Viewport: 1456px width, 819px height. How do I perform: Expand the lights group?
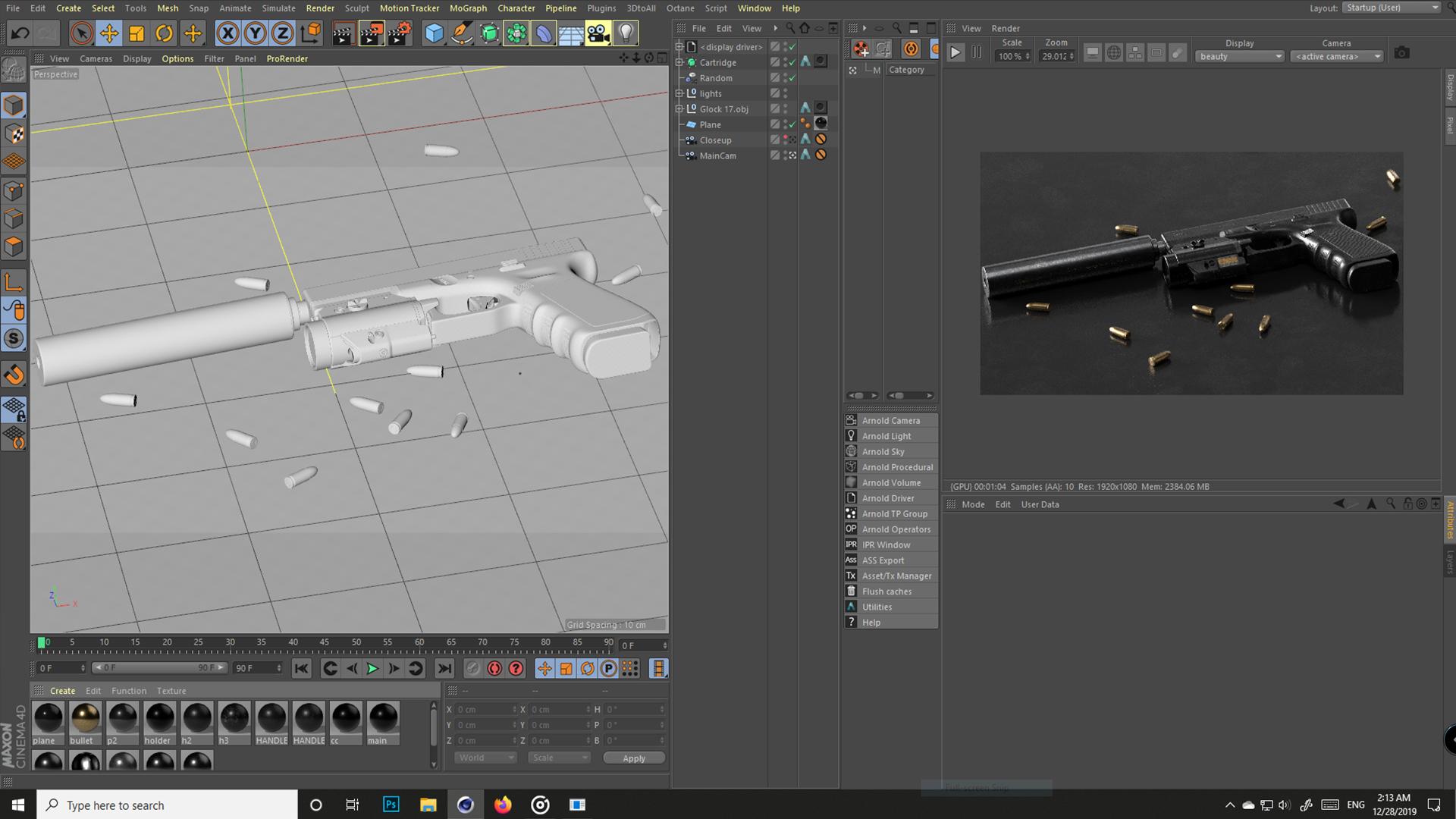679,93
